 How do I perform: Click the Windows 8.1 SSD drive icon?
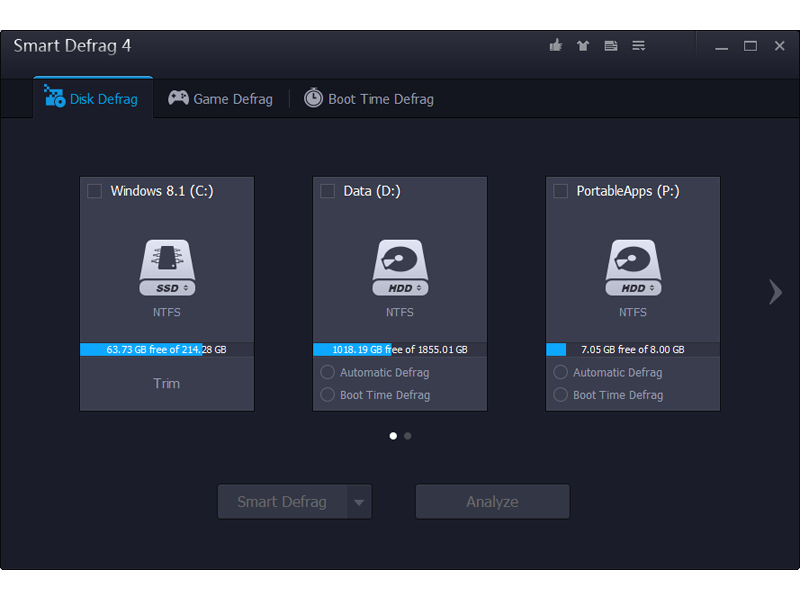(167, 267)
